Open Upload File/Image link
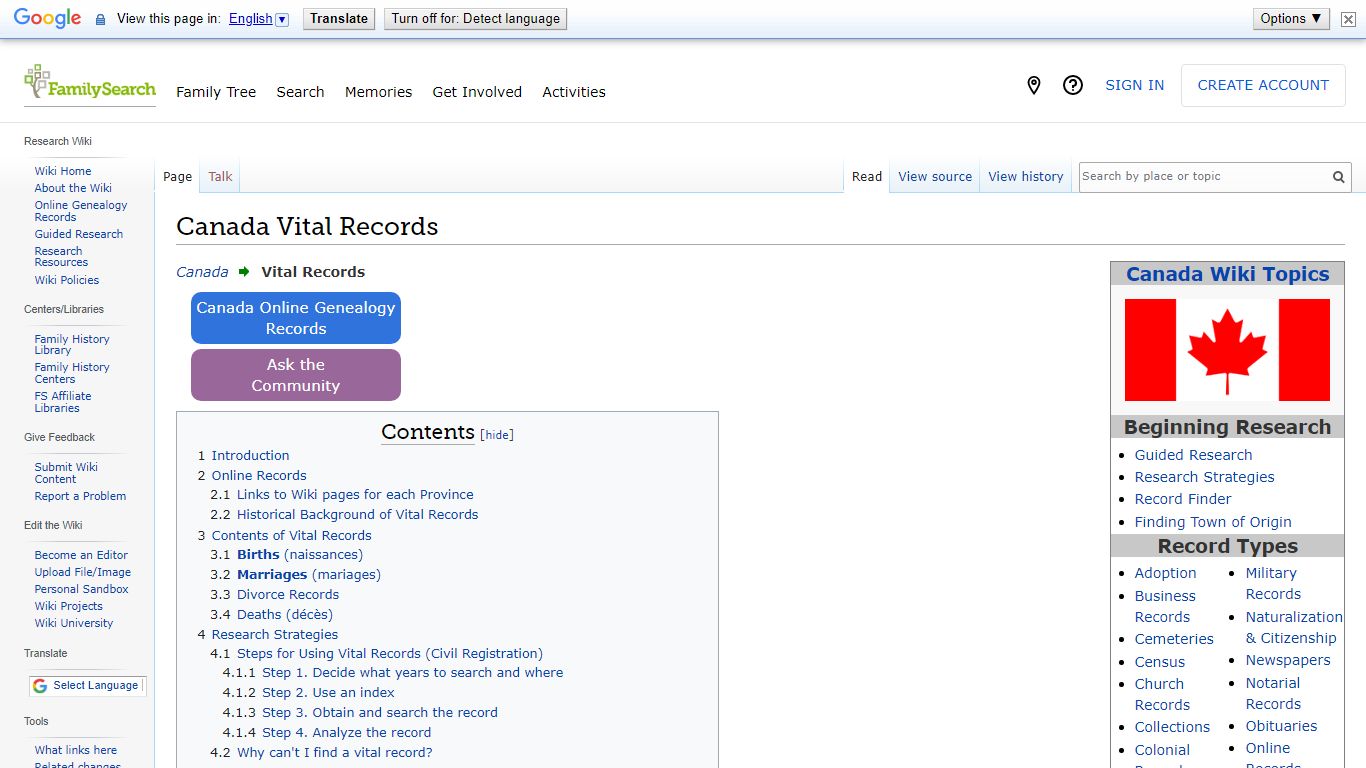 (x=83, y=572)
